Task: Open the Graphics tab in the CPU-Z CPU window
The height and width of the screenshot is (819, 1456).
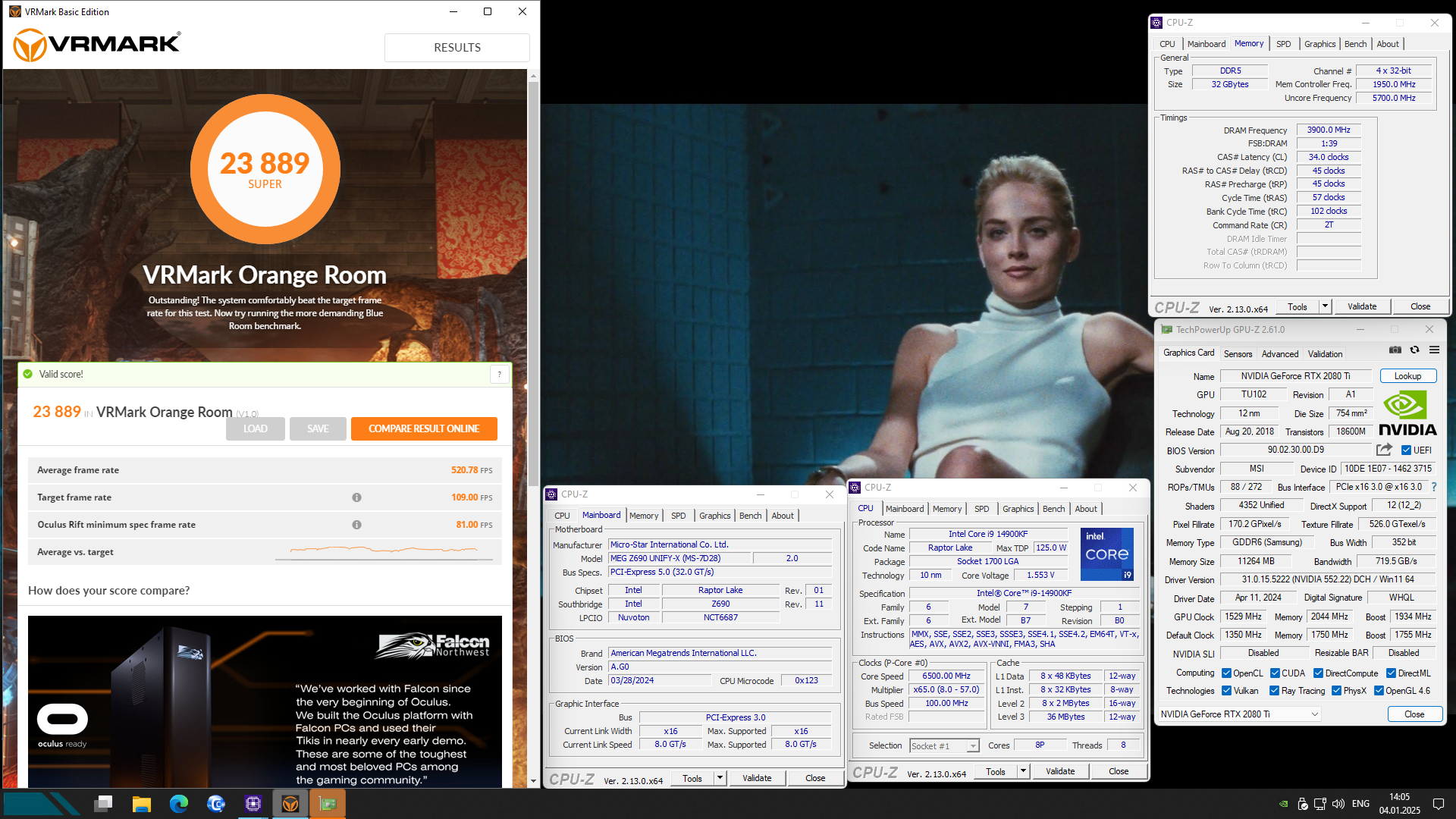Action: [x=1018, y=509]
